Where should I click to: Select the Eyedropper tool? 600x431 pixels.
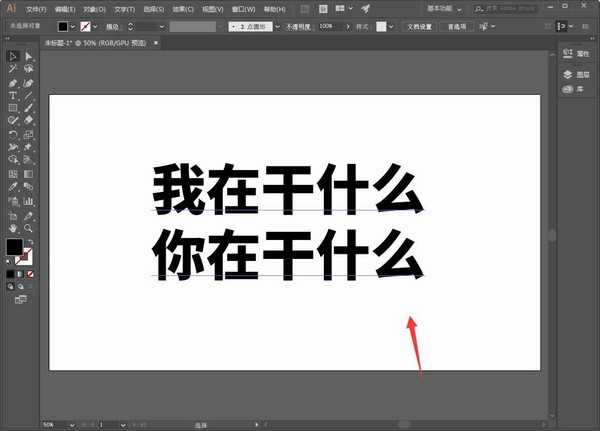pos(13,187)
